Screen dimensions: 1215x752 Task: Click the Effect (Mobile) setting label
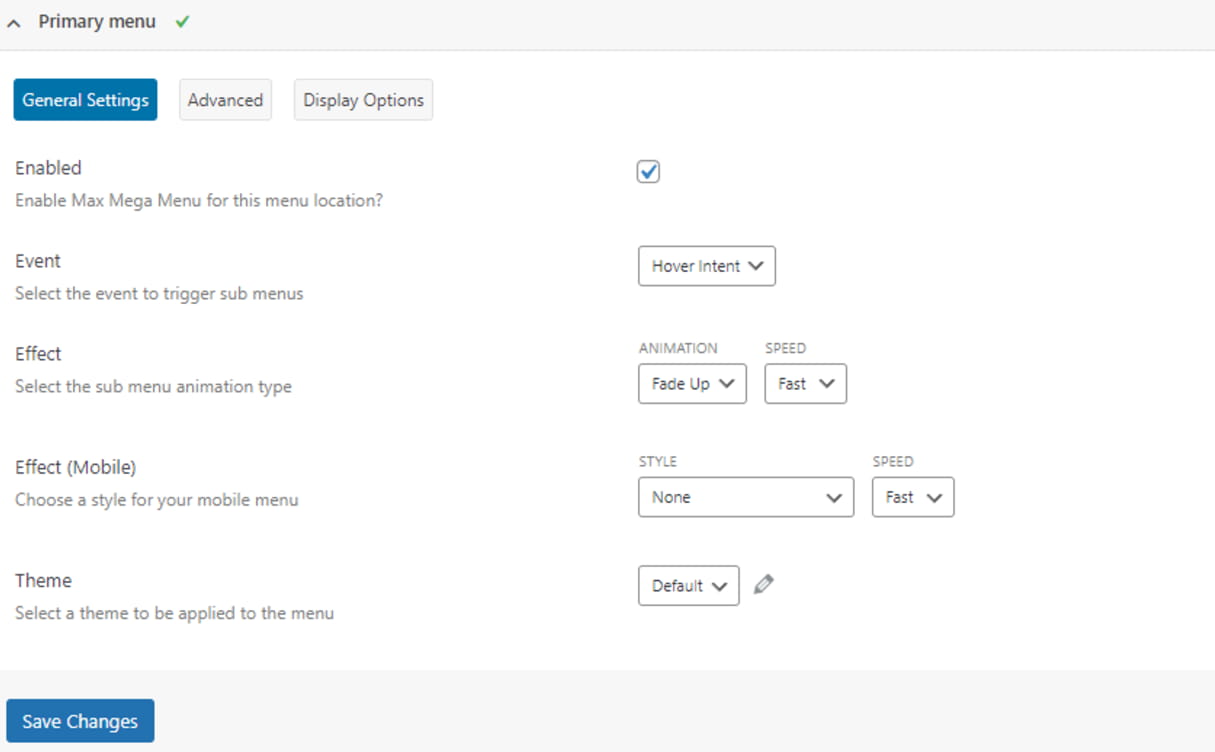point(75,467)
